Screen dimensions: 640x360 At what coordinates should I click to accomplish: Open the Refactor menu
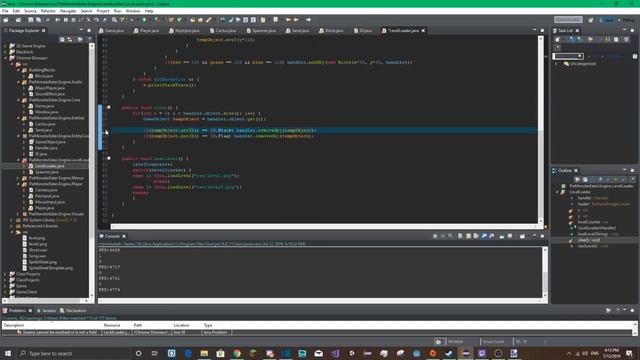pos(48,11)
